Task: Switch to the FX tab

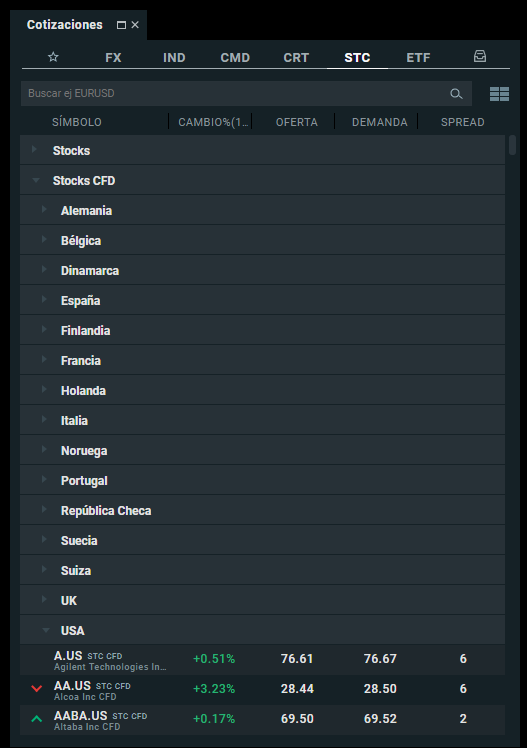Action: (x=114, y=58)
